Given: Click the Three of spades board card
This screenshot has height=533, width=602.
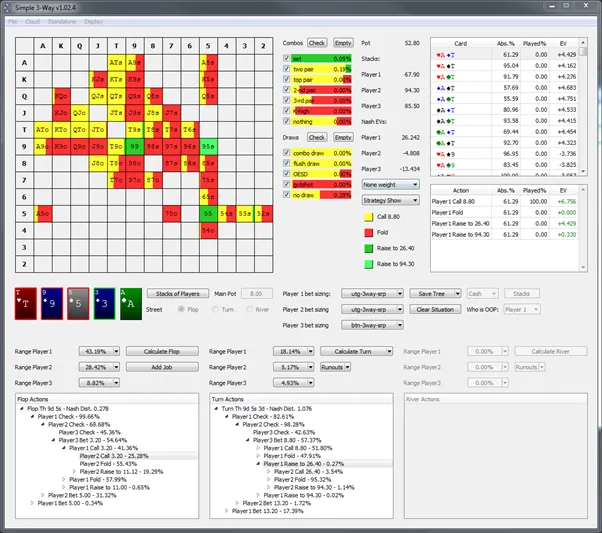Looking at the screenshot, I should pyautogui.click(x=105, y=303).
